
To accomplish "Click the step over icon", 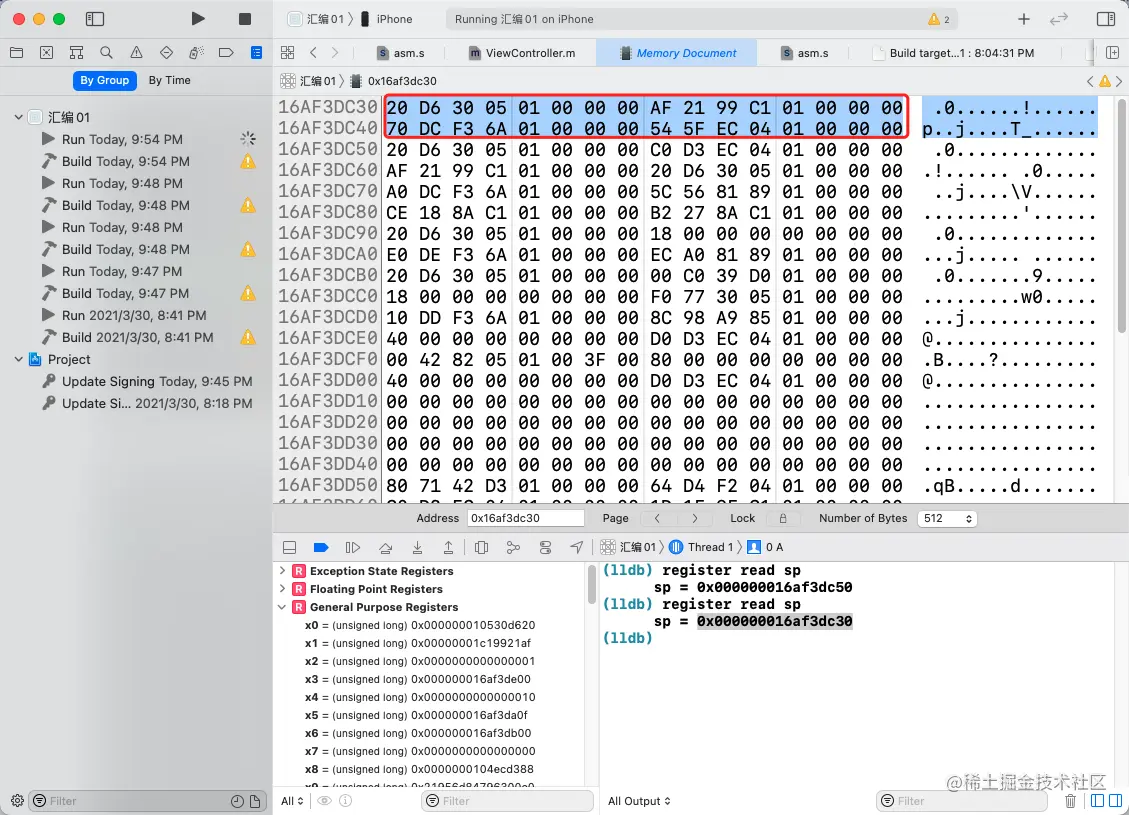I will pyautogui.click(x=385, y=547).
